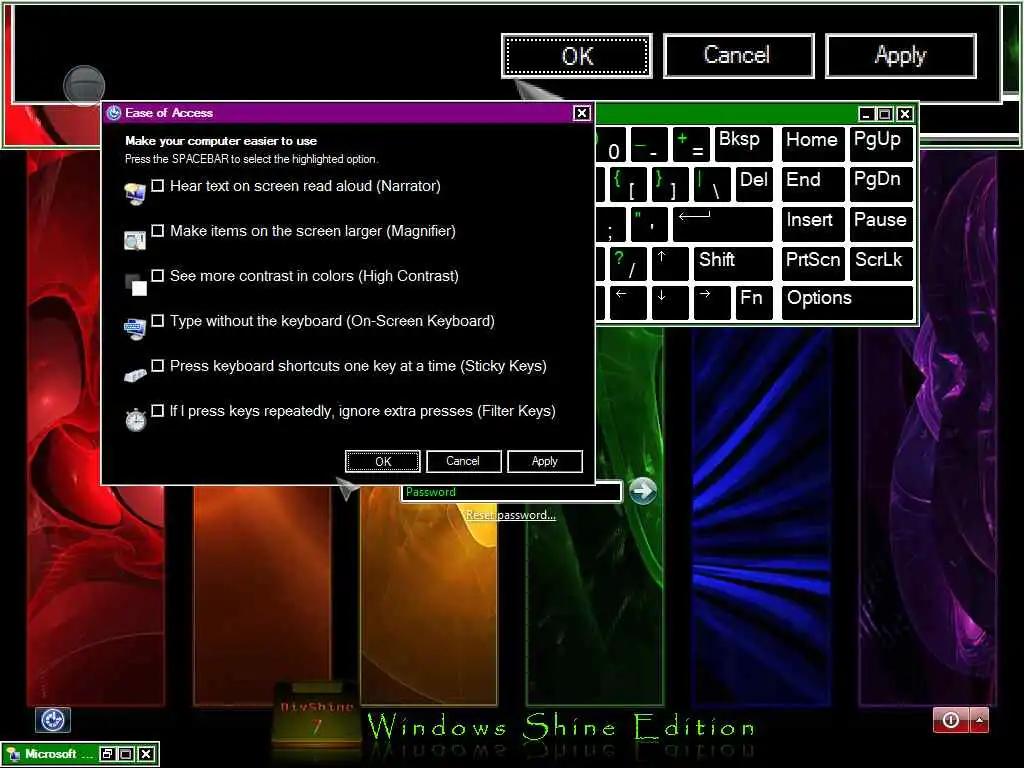
Task: Click the minus/underscore key
Action: tap(649, 144)
